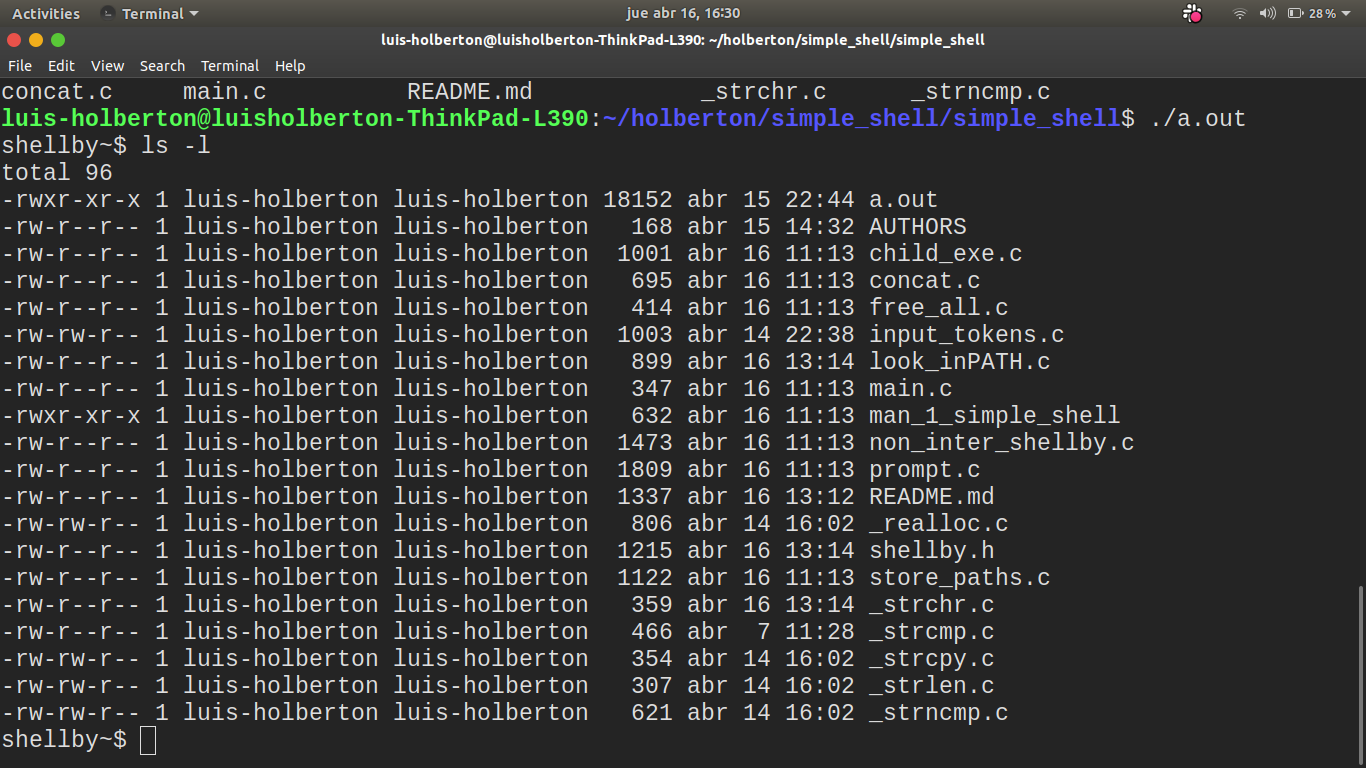
Task: Open the Help menu
Action: (x=290, y=66)
